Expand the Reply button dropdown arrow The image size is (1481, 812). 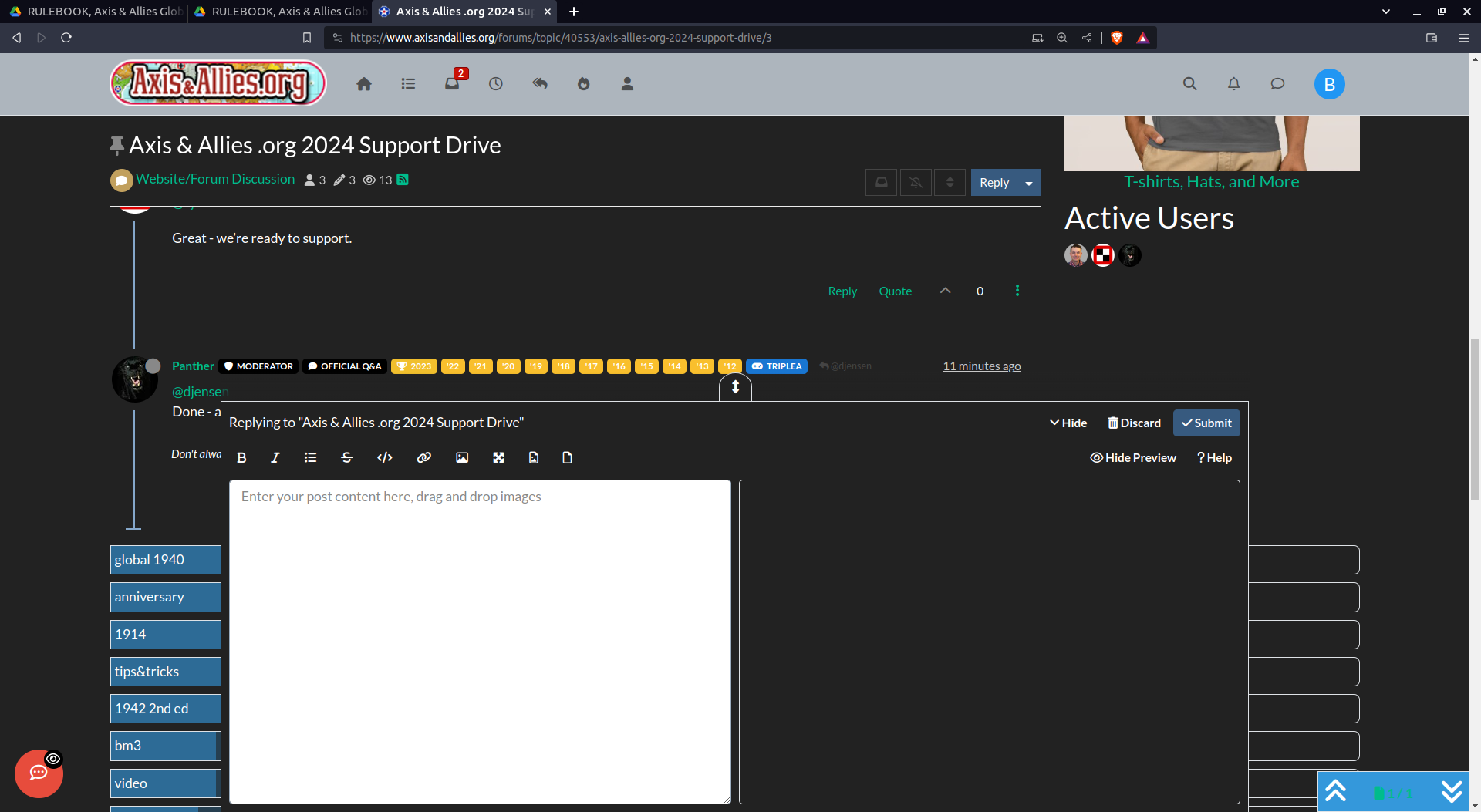coord(1029,183)
